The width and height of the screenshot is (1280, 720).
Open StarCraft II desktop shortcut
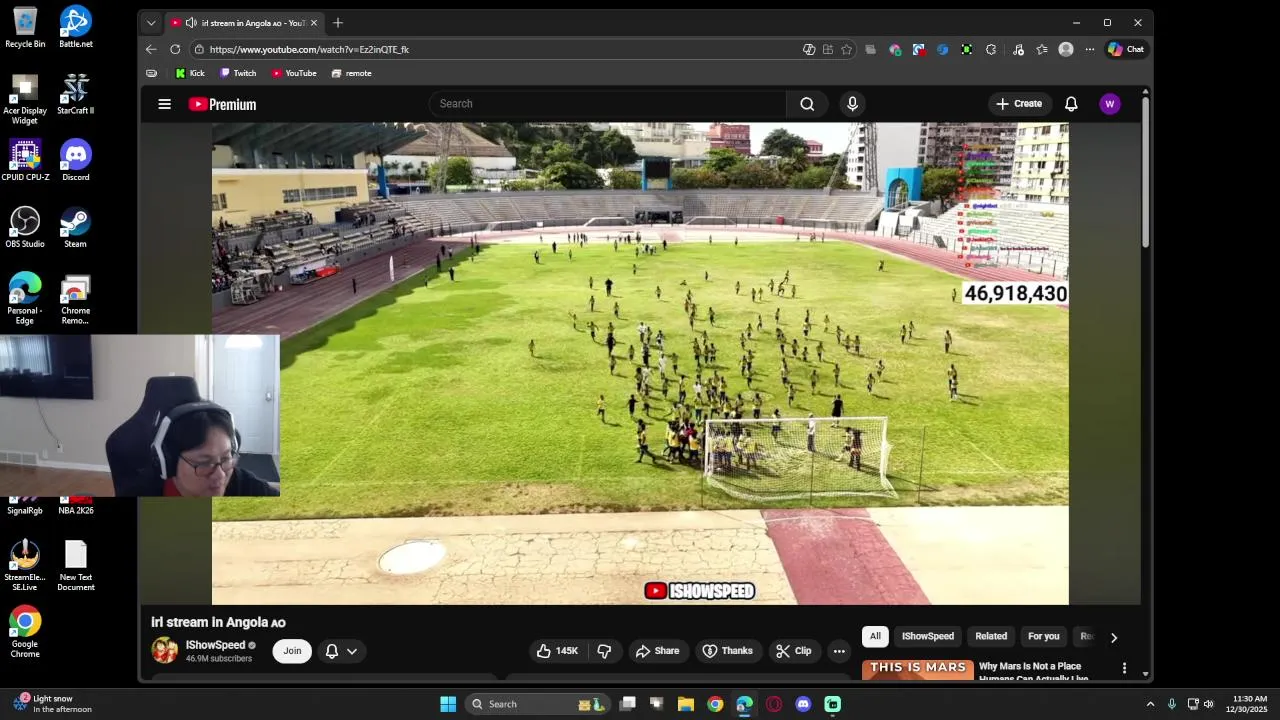[x=76, y=94]
